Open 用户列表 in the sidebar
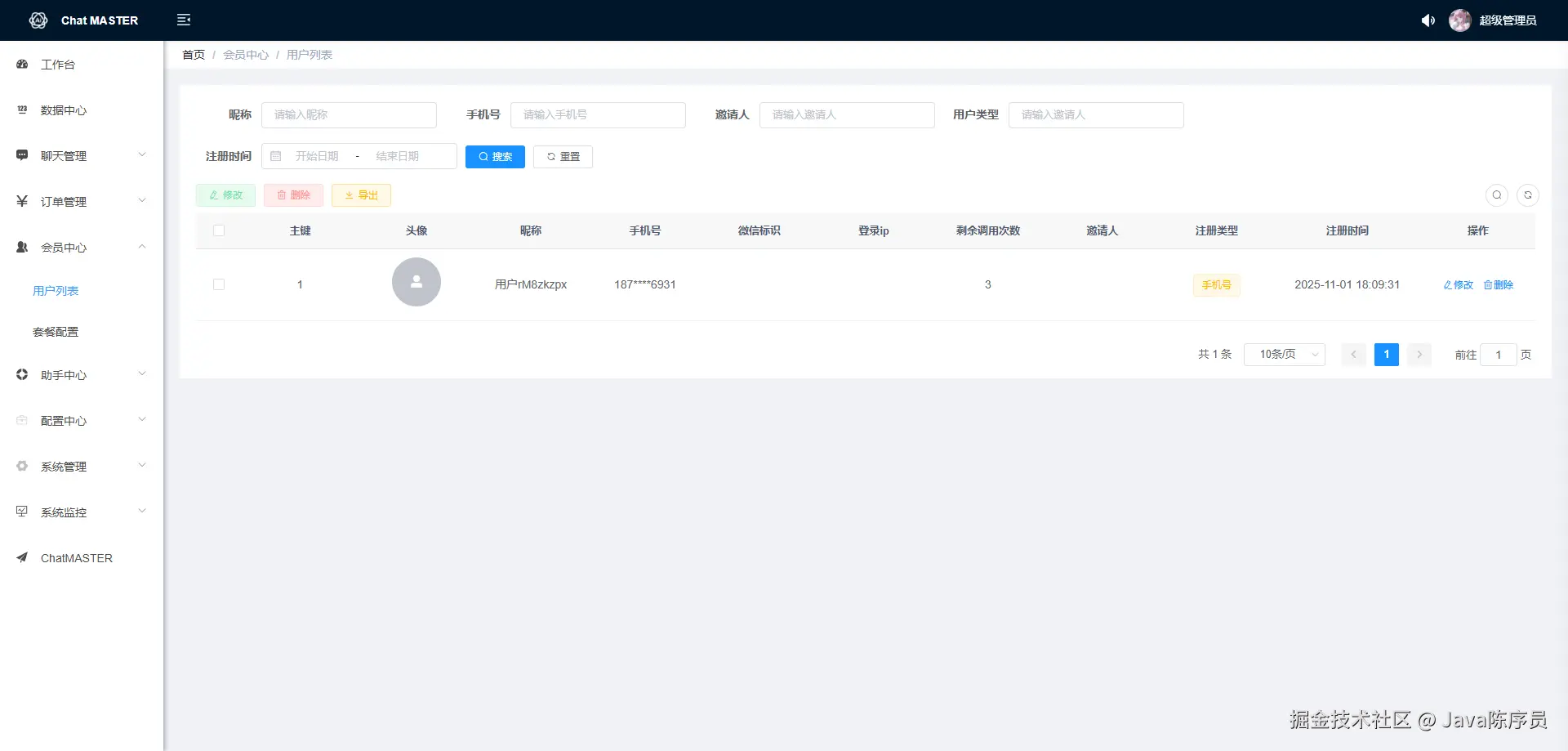Image resolution: width=1568 pixels, height=751 pixels. (x=56, y=291)
